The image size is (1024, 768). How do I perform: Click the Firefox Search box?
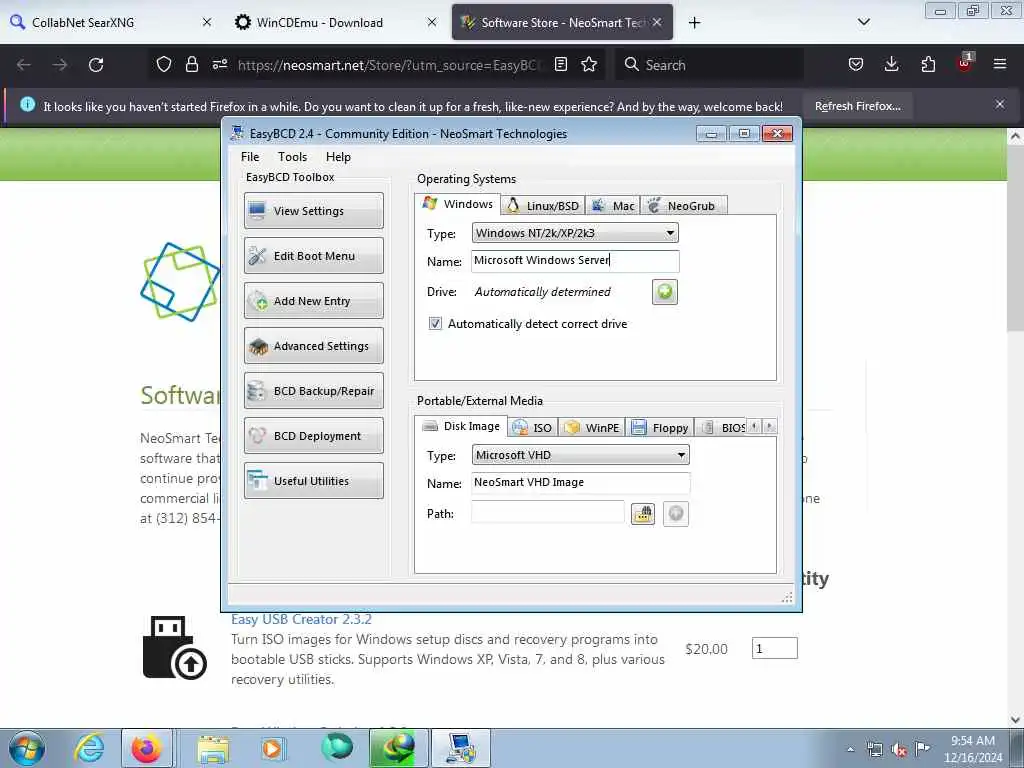pyautogui.click(x=709, y=65)
